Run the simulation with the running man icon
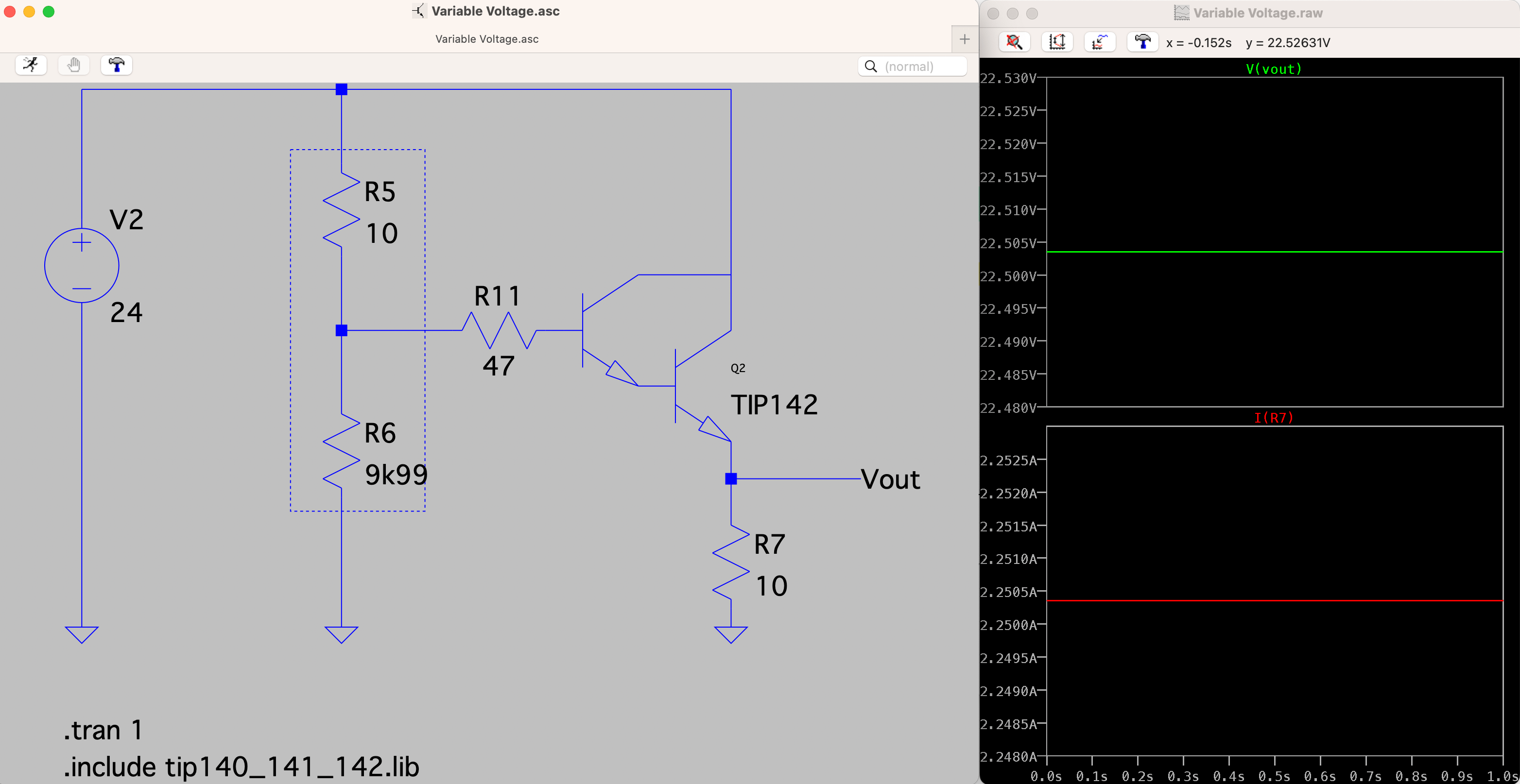 [x=30, y=65]
